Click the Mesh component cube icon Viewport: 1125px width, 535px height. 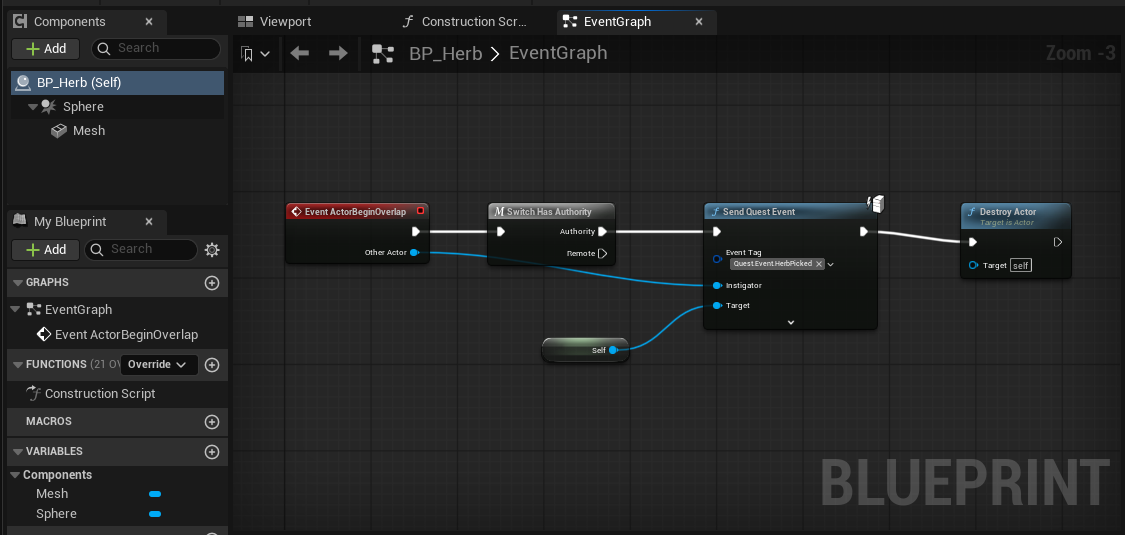tap(59, 131)
